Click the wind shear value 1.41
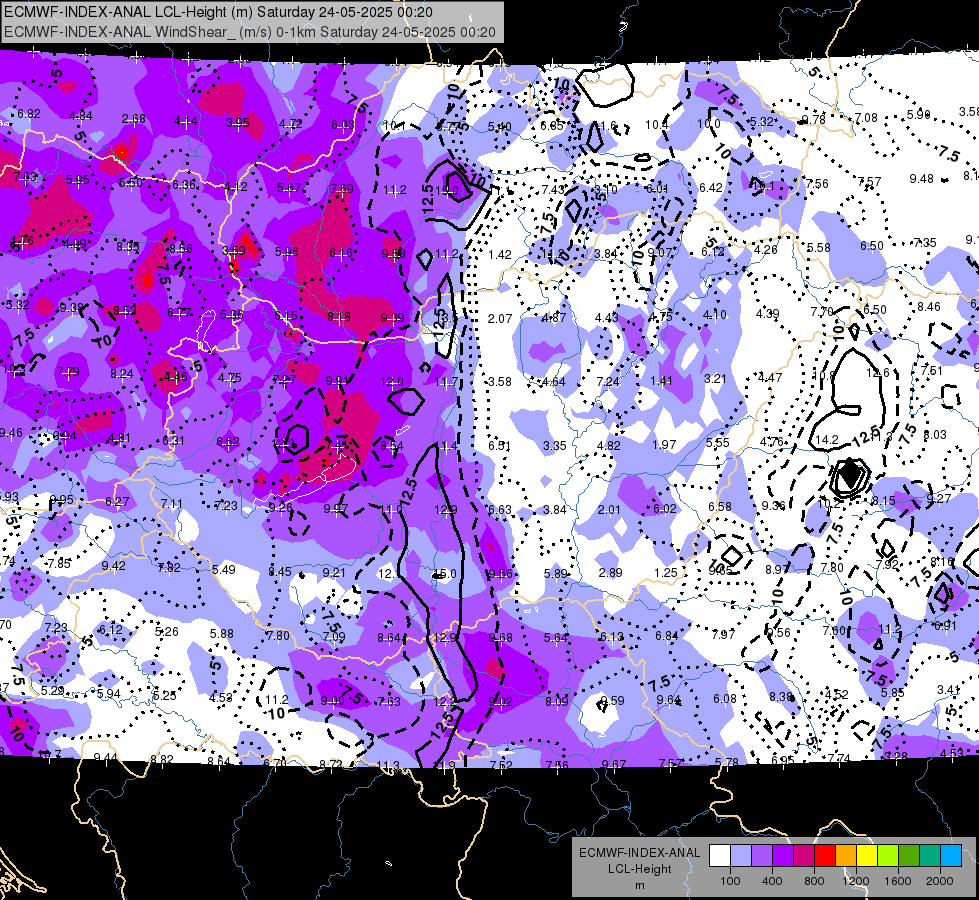This screenshot has width=979, height=900. tap(661, 380)
